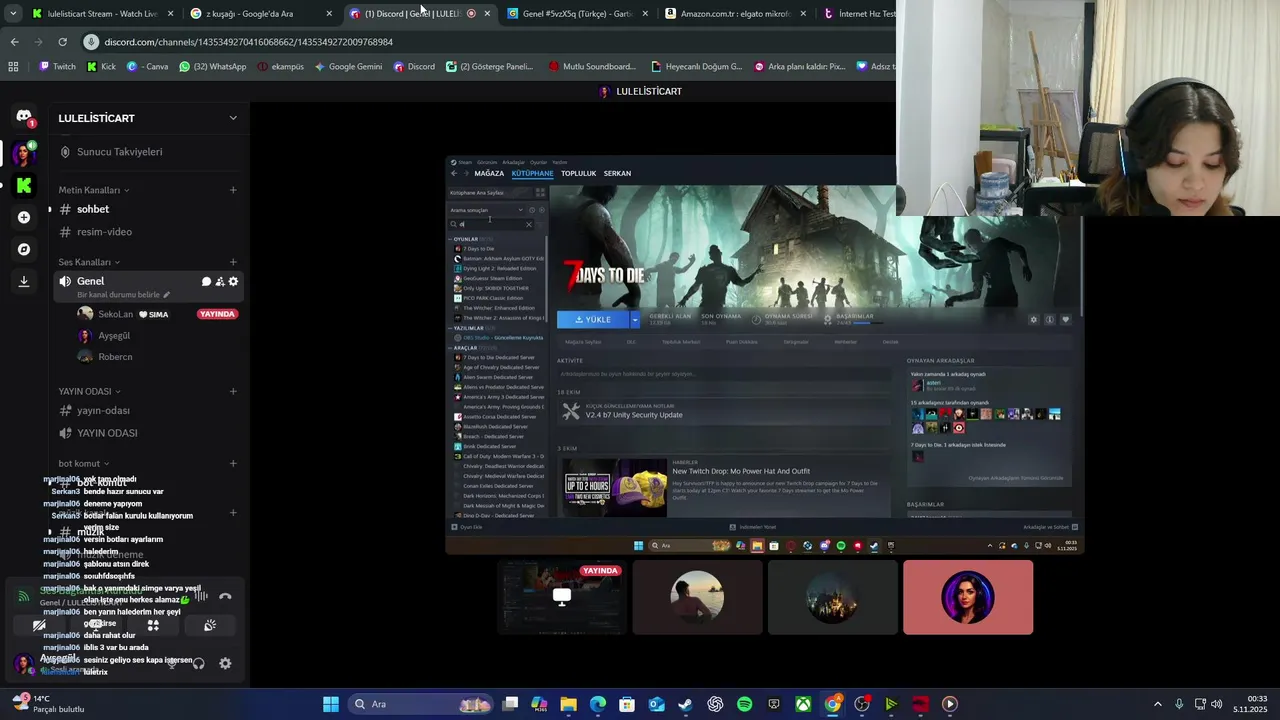This screenshot has height=720, width=1280.
Task: Open Chrome tab search dropdown
Action: click(x=13, y=14)
